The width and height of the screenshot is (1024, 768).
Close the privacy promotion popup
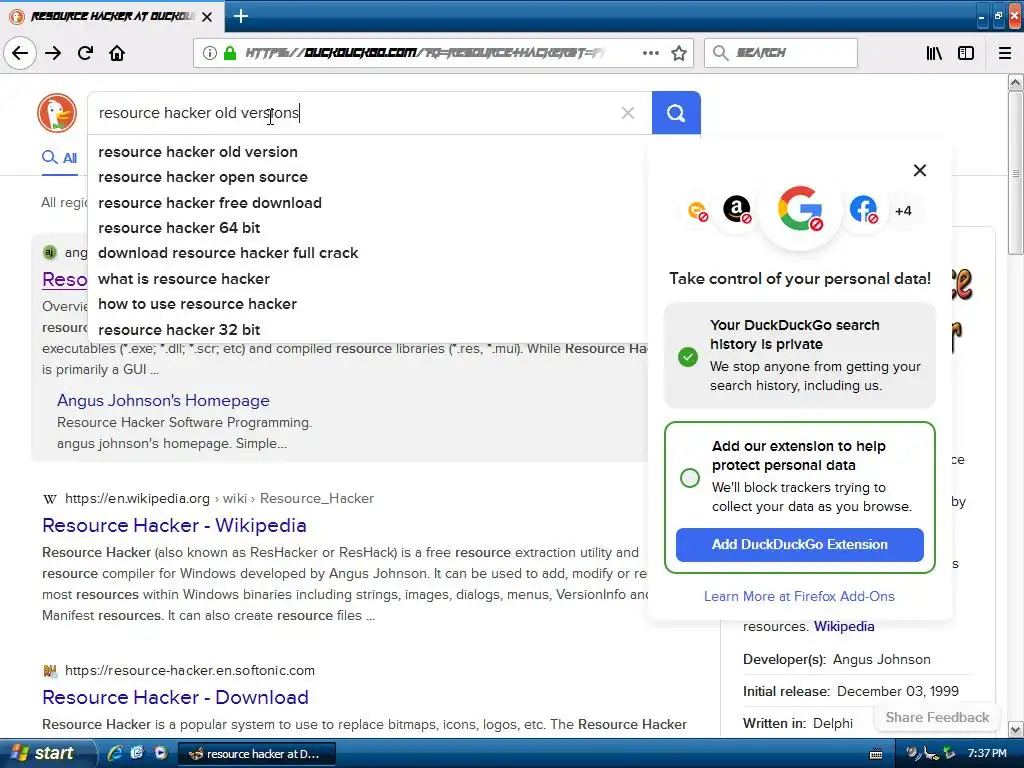click(x=920, y=170)
